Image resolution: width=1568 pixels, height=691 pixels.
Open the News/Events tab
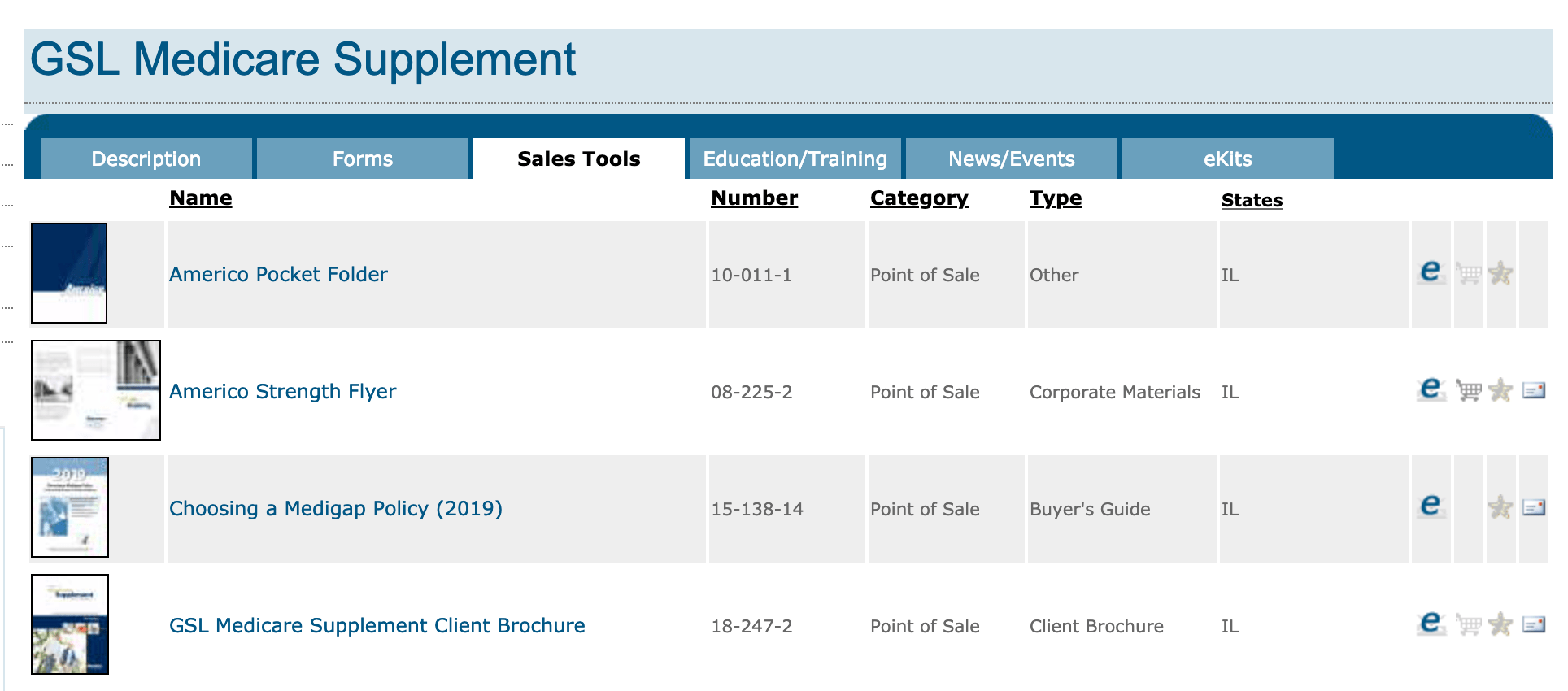[x=1012, y=159]
